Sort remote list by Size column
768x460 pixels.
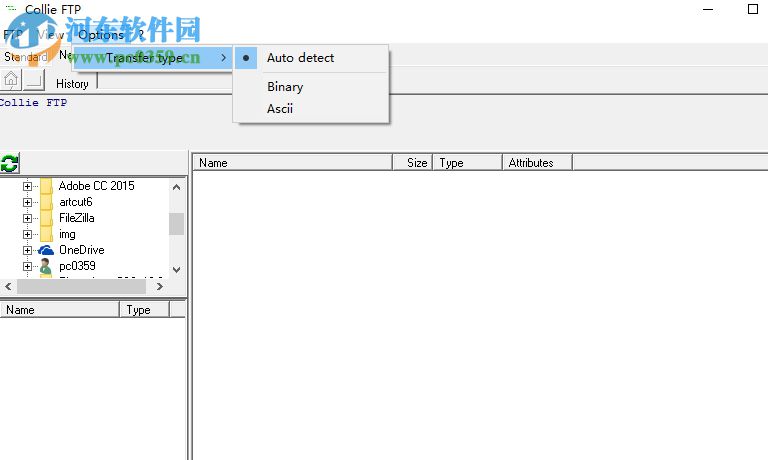click(x=412, y=163)
